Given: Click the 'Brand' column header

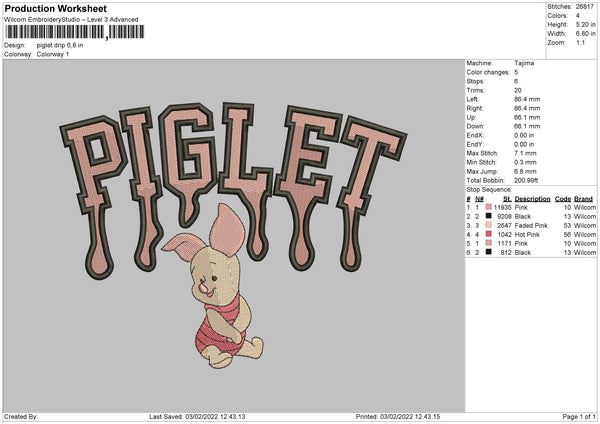Looking at the screenshot, I should click(x=584, y=199).
